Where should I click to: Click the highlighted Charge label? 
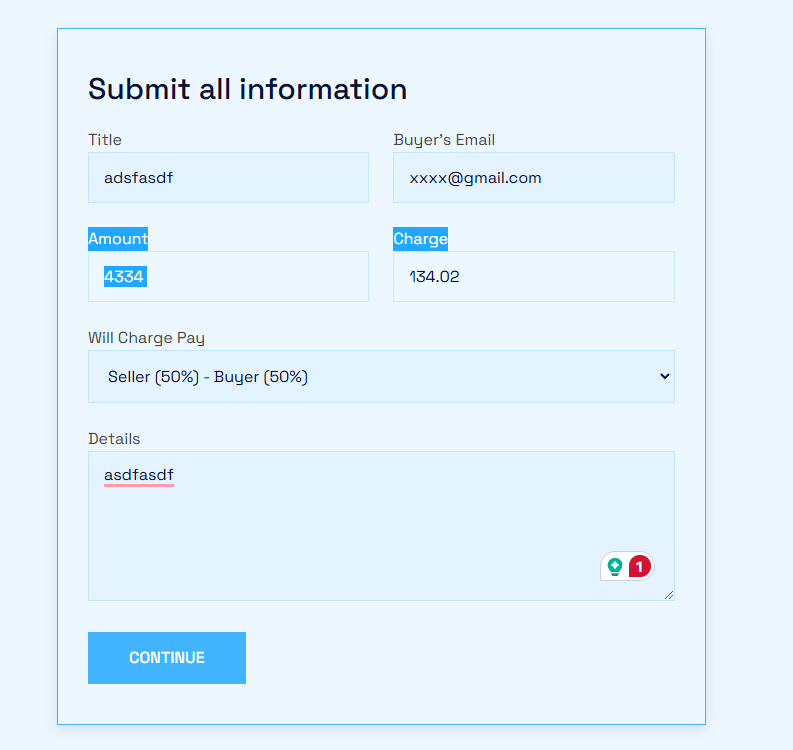tap(420, 239)
